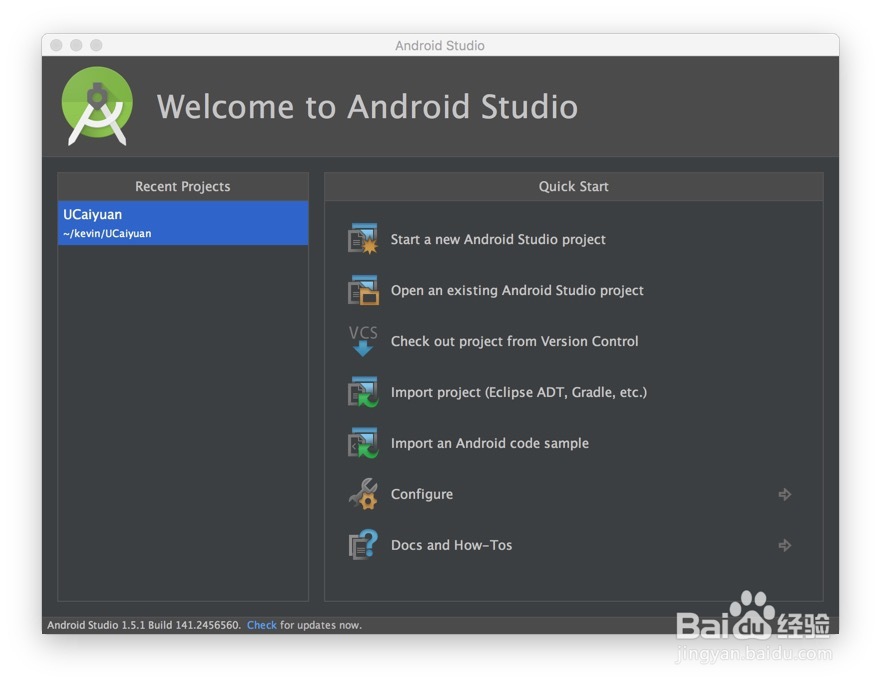Click the Import project Eclipse/Gradle icon

pyautogui.click(x=363, y=392)
